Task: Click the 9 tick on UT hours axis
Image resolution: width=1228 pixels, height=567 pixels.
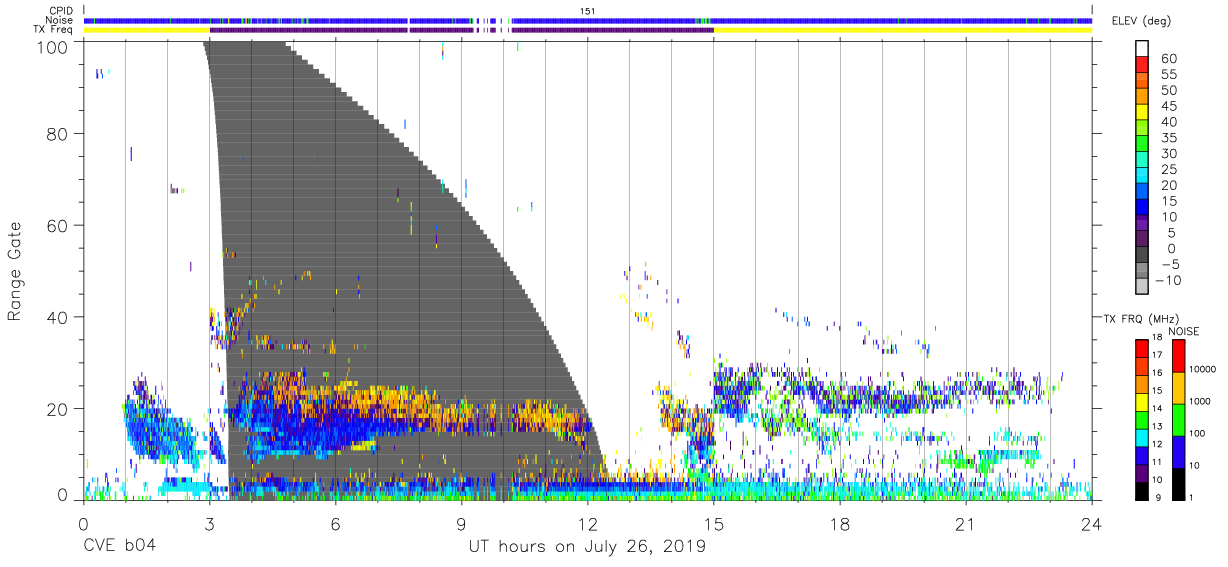Action: tap(462, 522)
